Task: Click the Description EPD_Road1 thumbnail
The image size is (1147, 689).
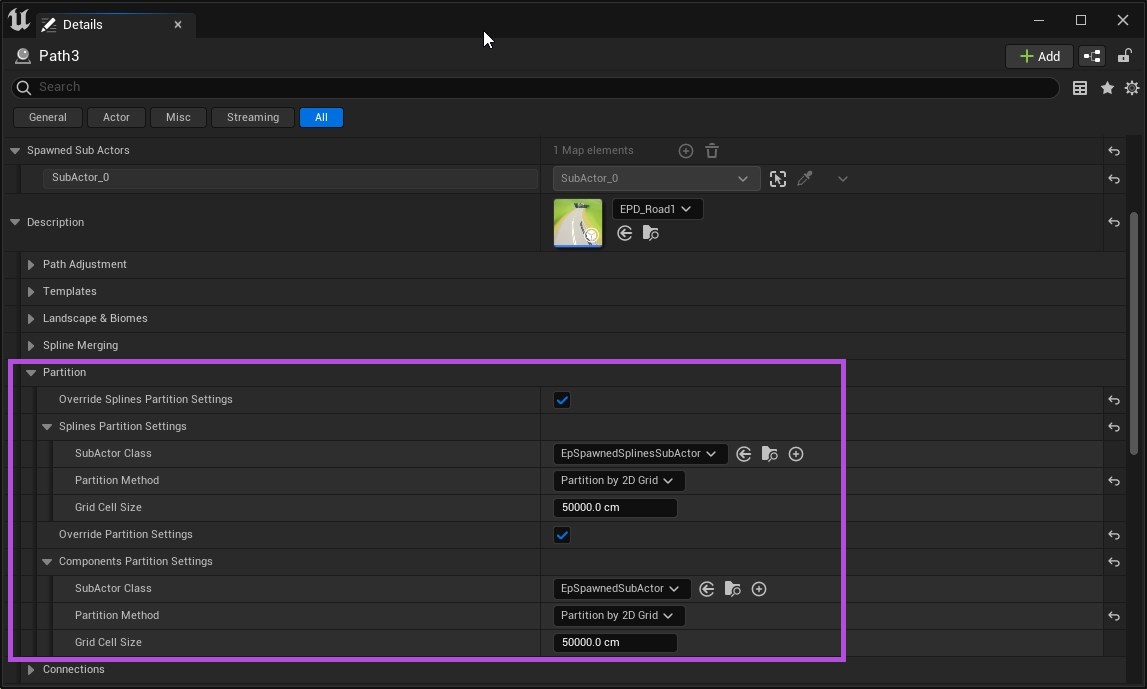Action: tap(578, 222)
